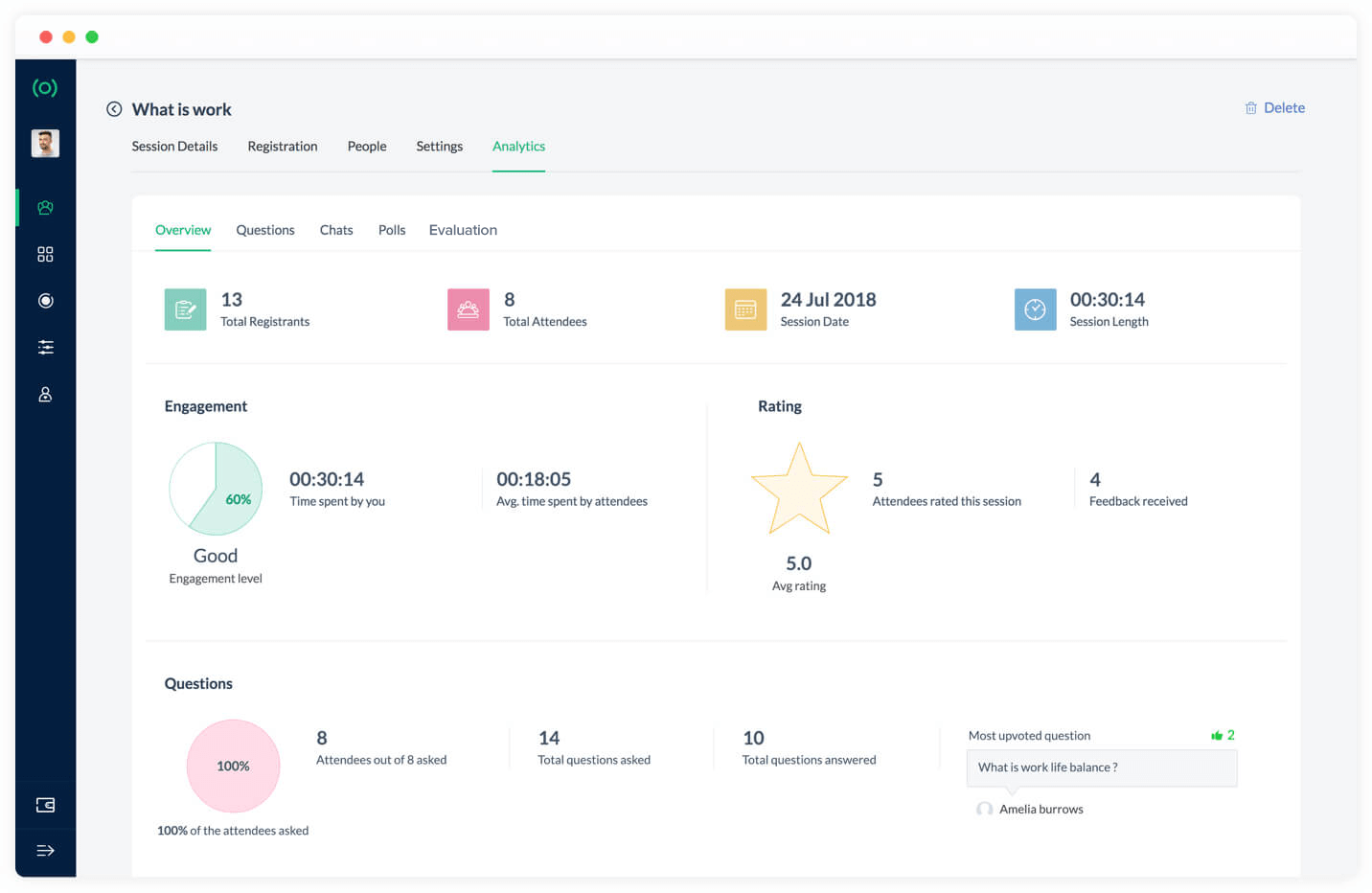Click the most upvoted question box
Viewport: 1372px width, 893px height.
pyautogui.click(x=1102, y=767)
